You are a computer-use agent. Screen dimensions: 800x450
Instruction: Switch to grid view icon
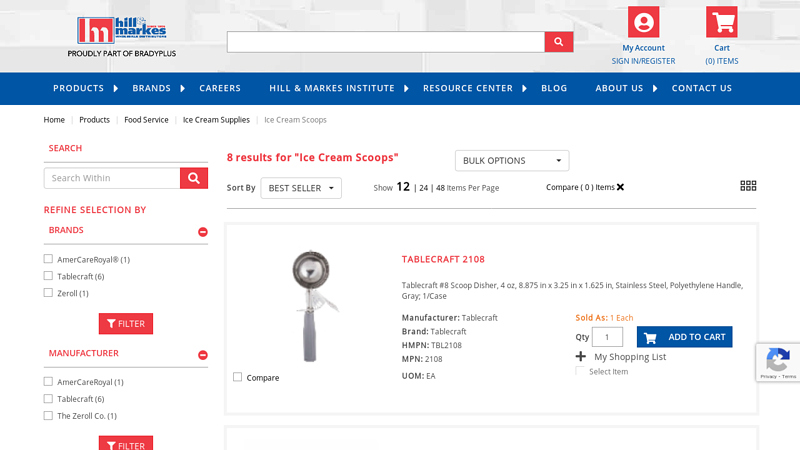click(748, 186)
